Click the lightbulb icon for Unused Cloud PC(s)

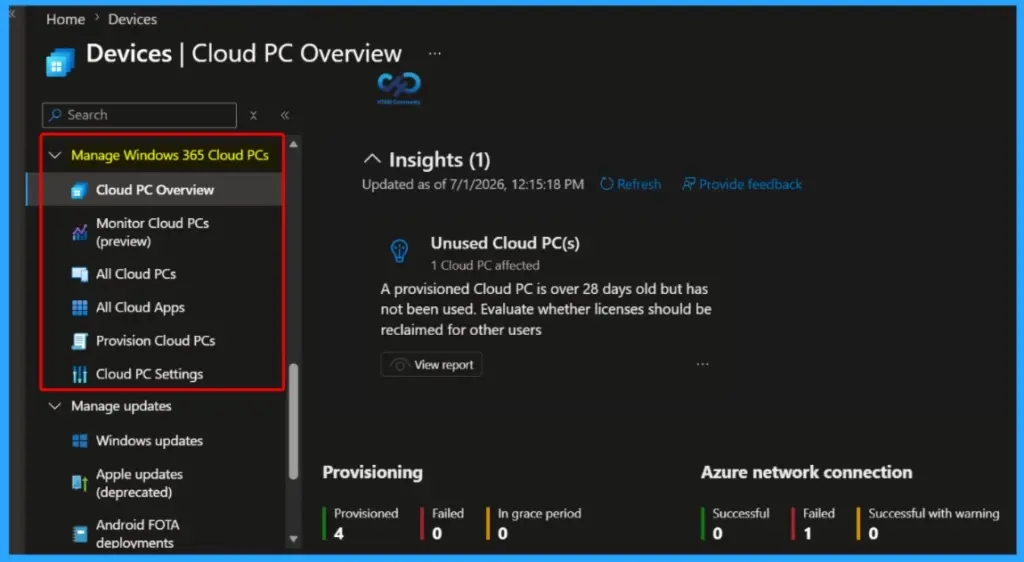[399, 251]
